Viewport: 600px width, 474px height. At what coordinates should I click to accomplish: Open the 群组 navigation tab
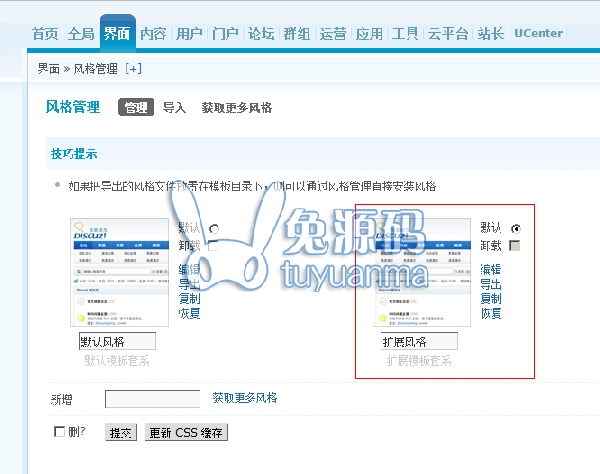pos(297,34)
